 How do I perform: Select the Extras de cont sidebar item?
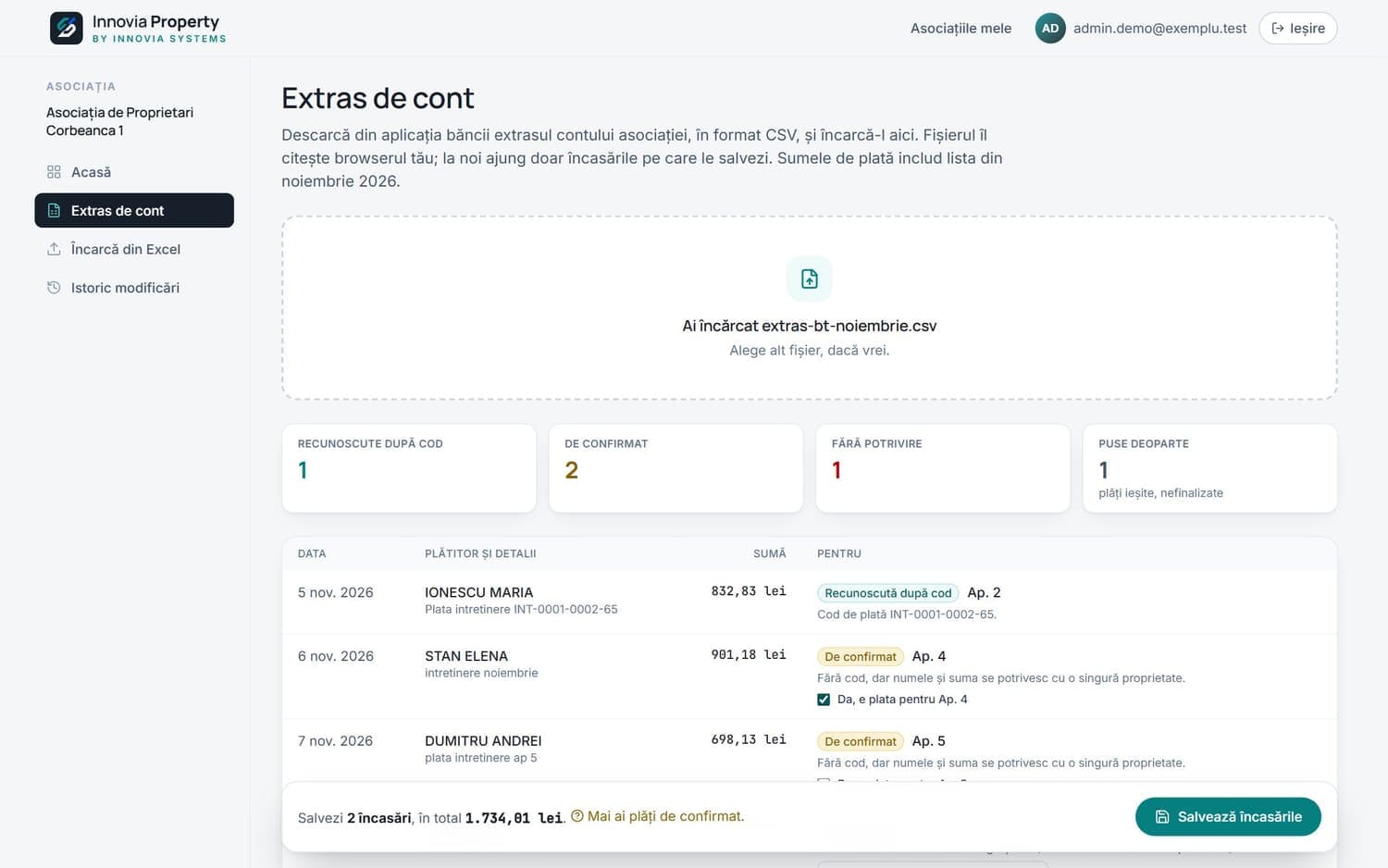[x=134, y=210]
